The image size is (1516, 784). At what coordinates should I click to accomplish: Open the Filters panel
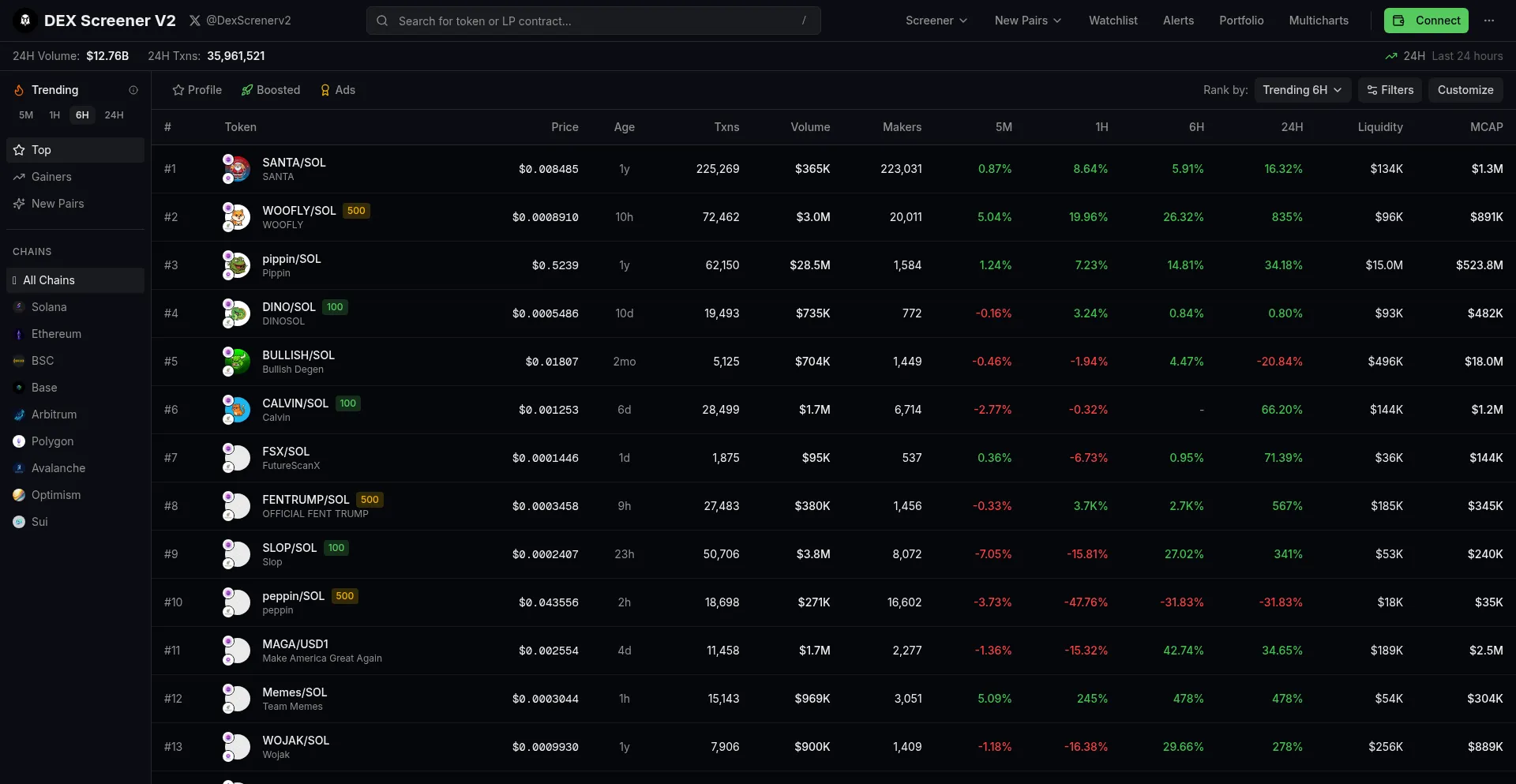(1390, 90)
